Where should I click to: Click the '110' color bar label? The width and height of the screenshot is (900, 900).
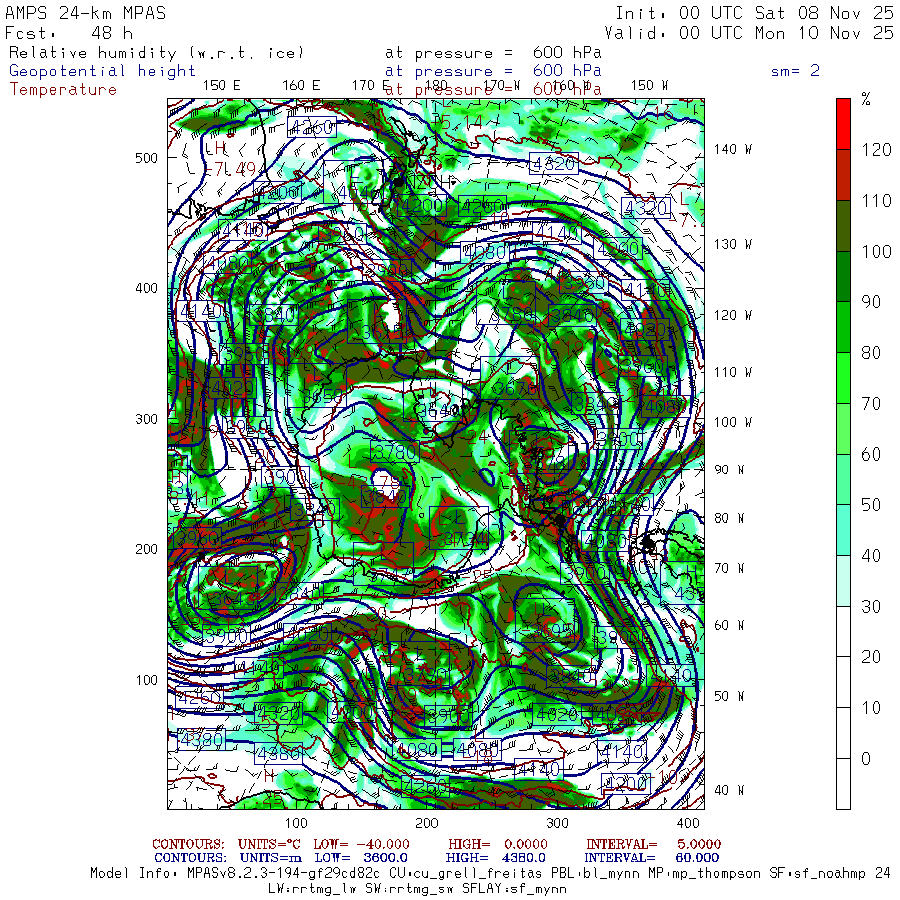pos(876,201)
